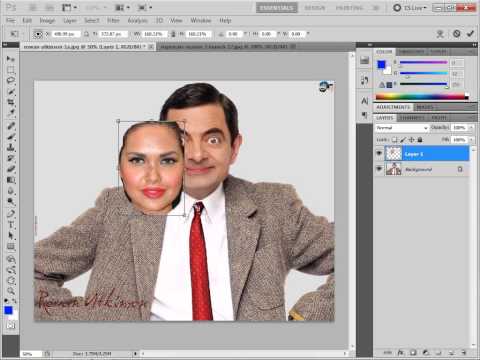This screenshot has width=480, height=360.
Task: Select the Clone Stamp tool
Action: 11,147
